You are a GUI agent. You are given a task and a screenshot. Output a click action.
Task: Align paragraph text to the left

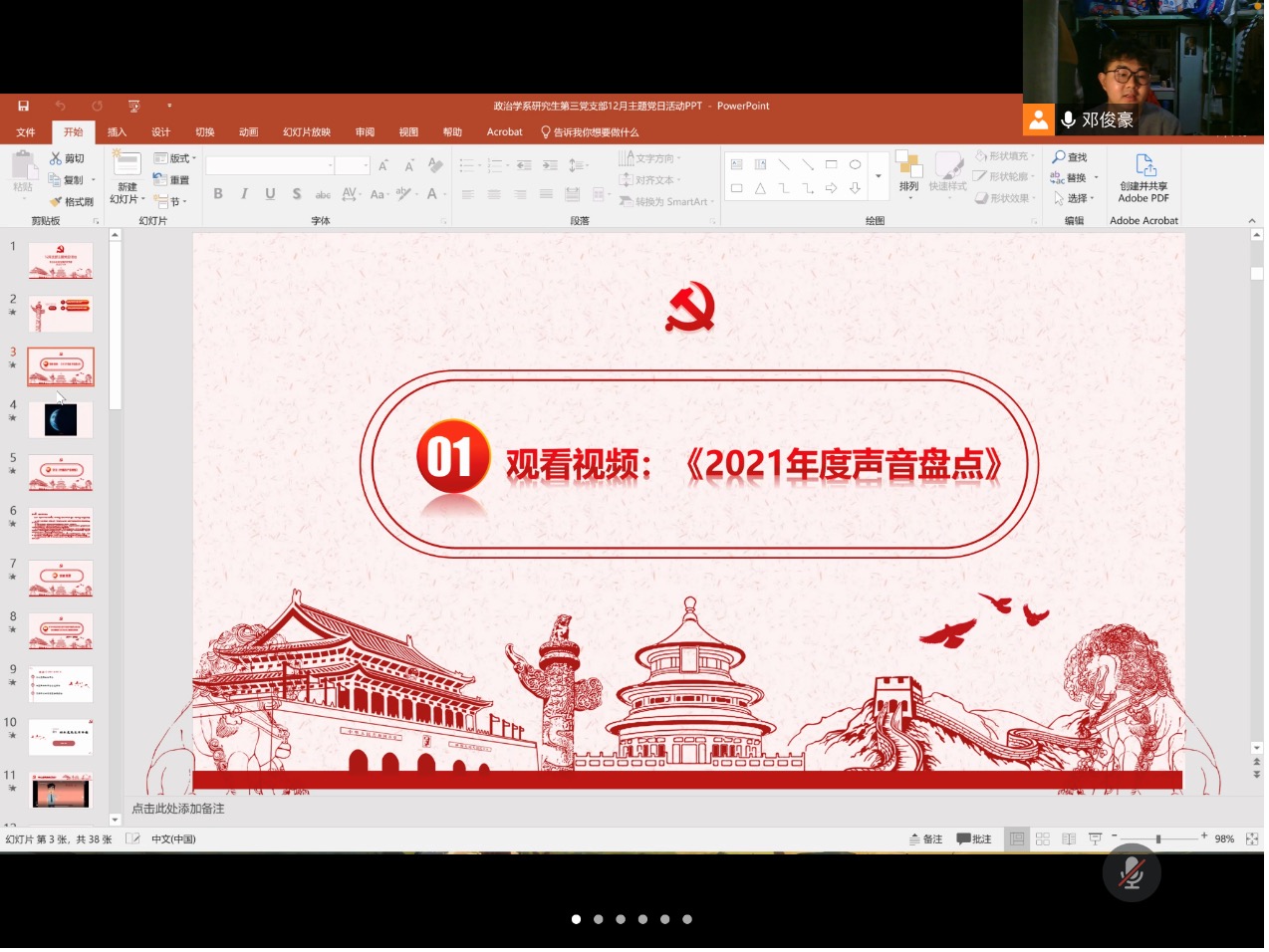click(x=468, y=194)
